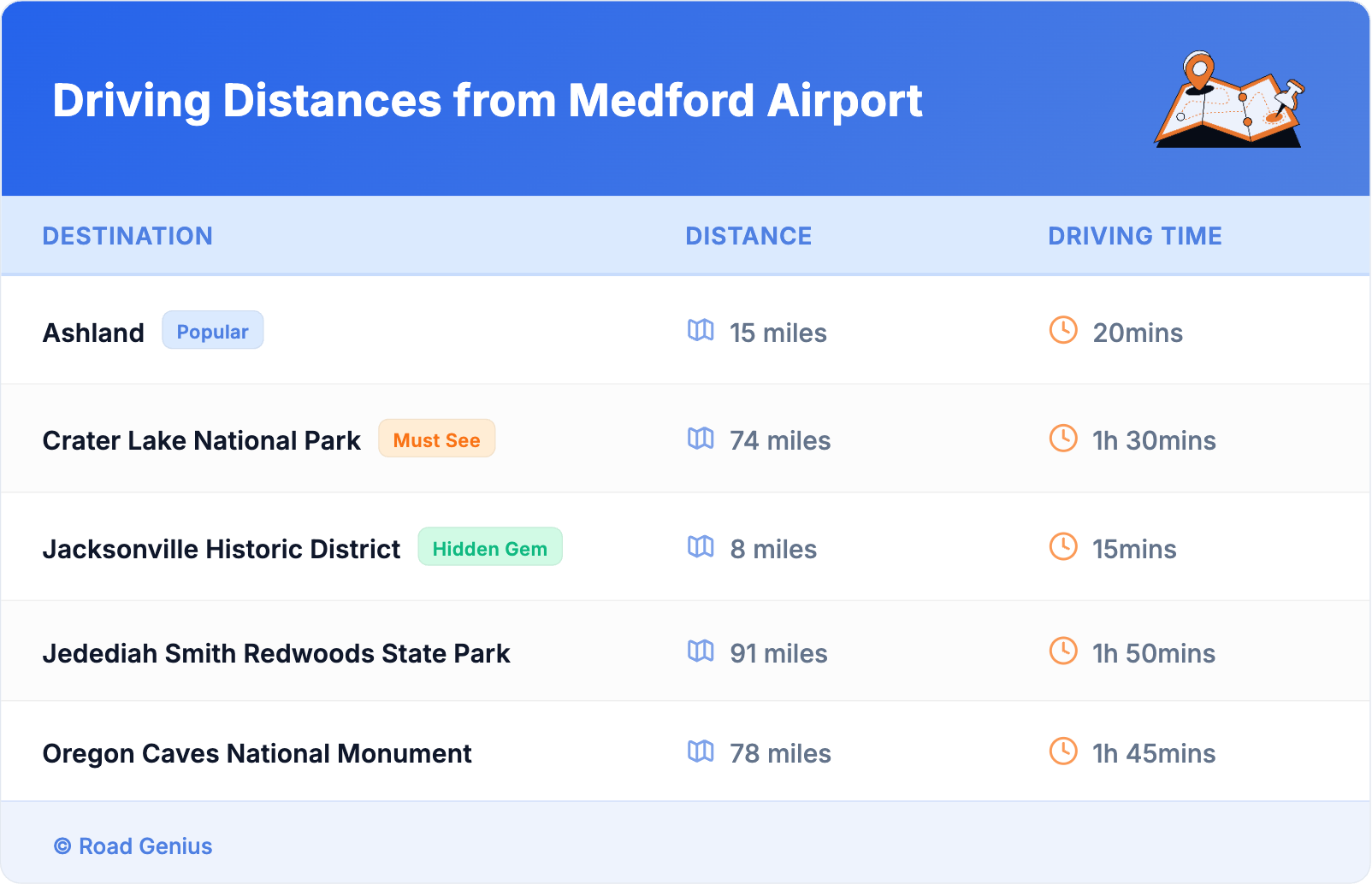Click the clock icon beside 1h 50mins

click(x=1063, y=651)
